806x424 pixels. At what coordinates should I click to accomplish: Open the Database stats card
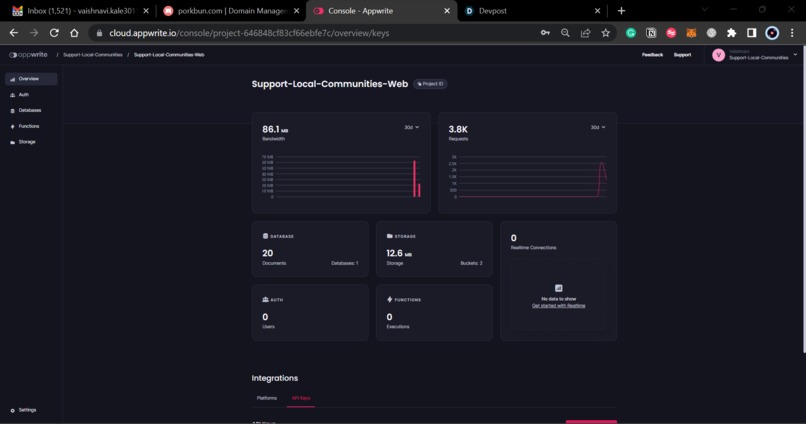(x=310, y=249)
